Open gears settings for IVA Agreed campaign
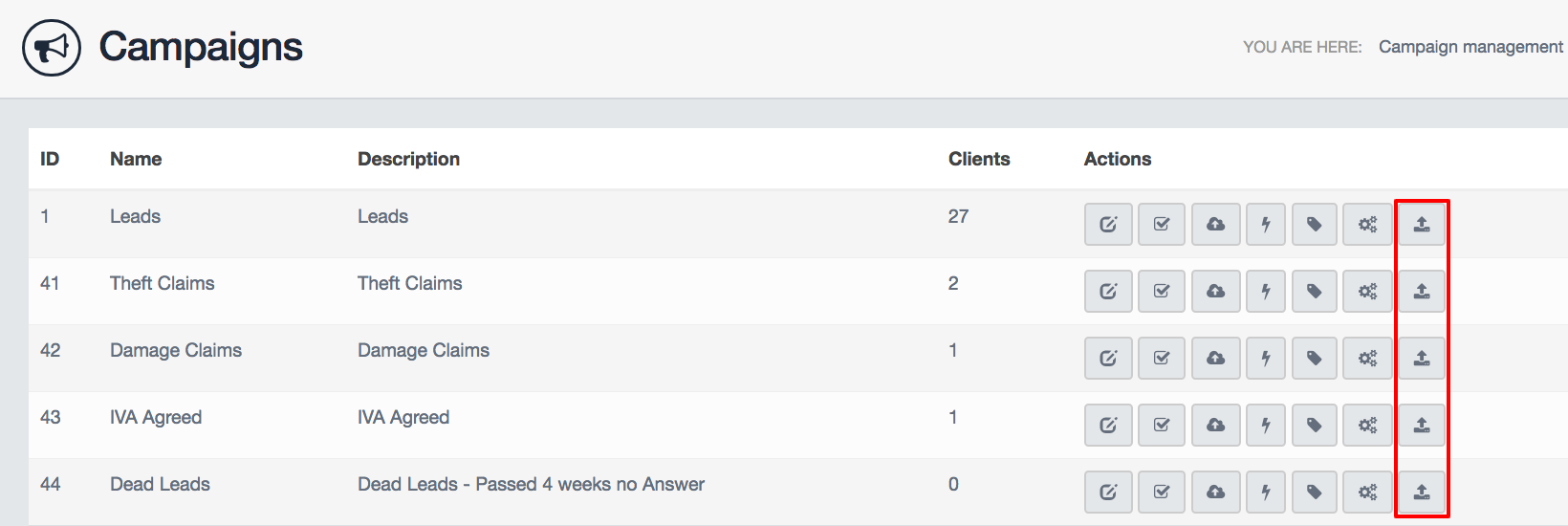Image resolution: width=1568 pixels, height=526 pixels. point(1367,426)
